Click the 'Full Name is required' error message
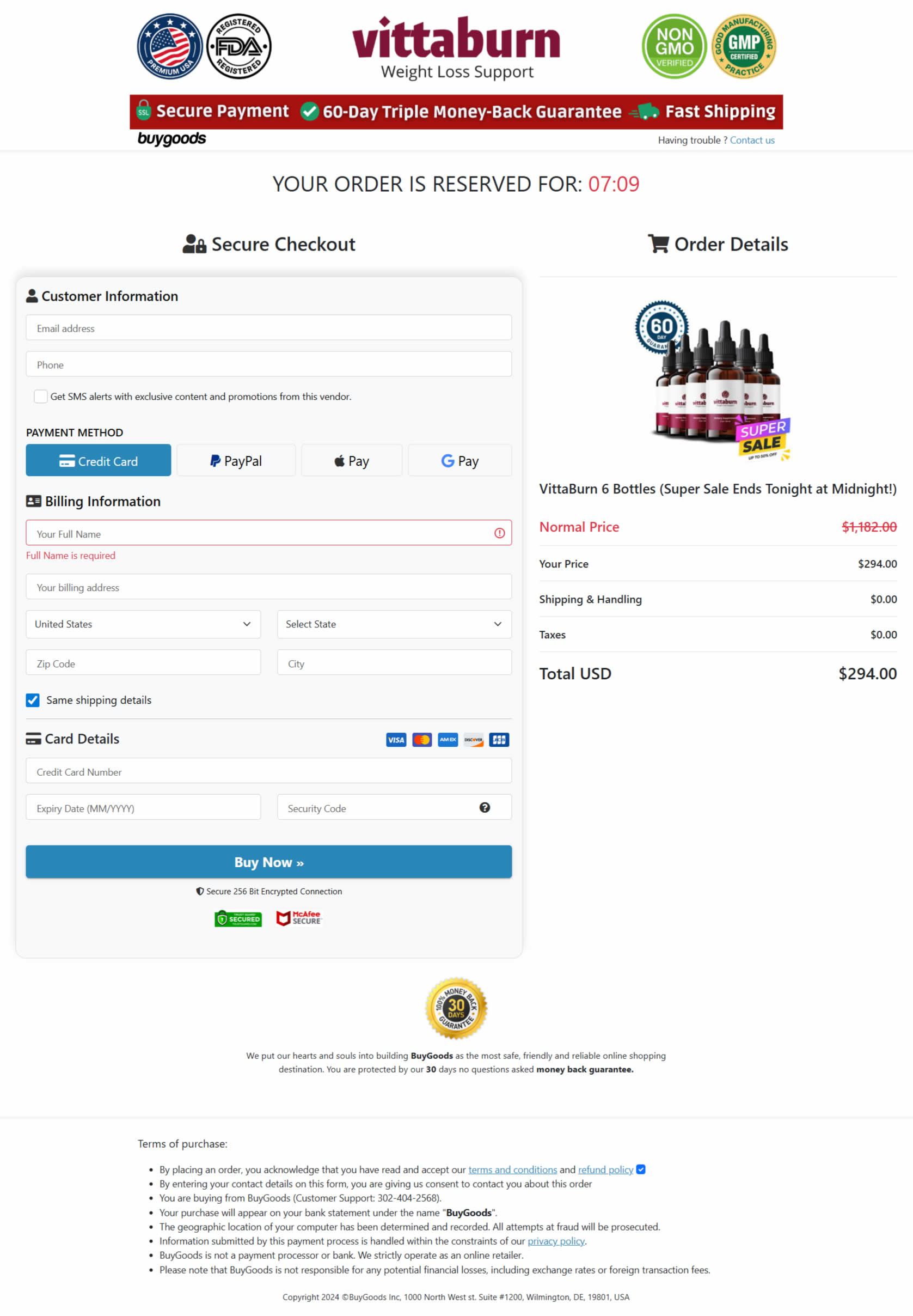913x1316 pixels. pos(70,556)
